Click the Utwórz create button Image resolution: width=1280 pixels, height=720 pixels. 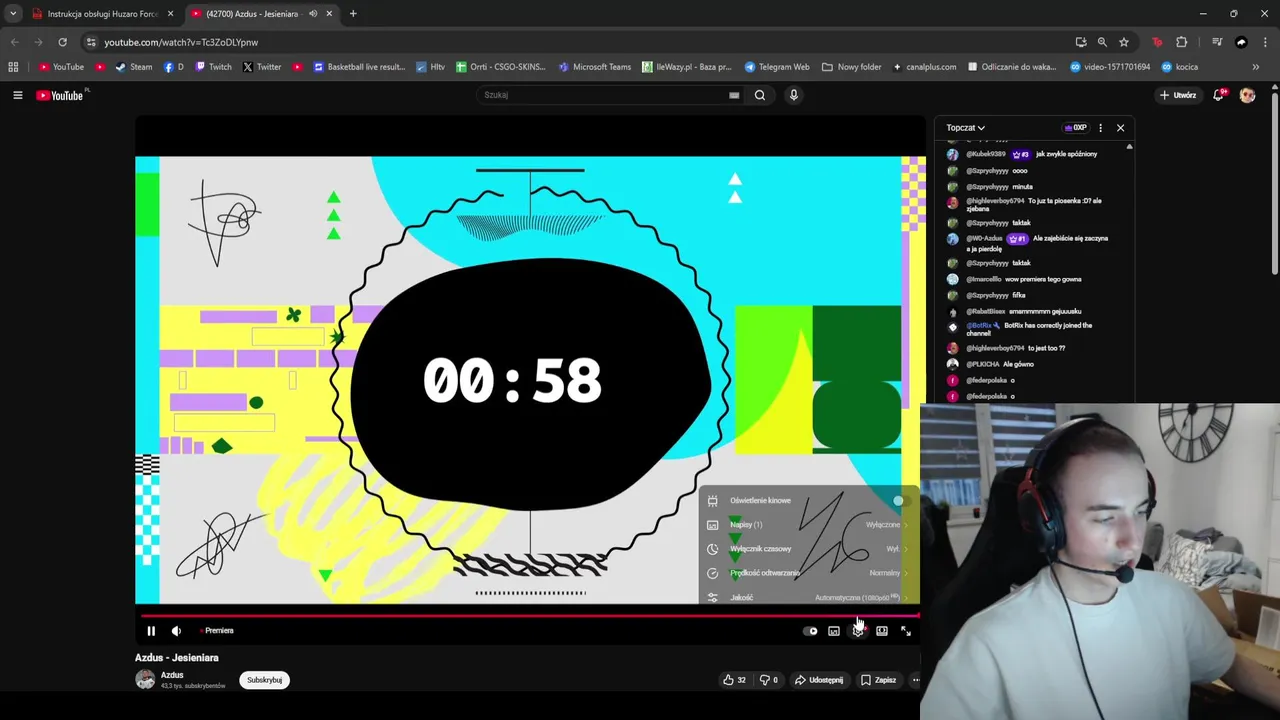click(1178, 95)
